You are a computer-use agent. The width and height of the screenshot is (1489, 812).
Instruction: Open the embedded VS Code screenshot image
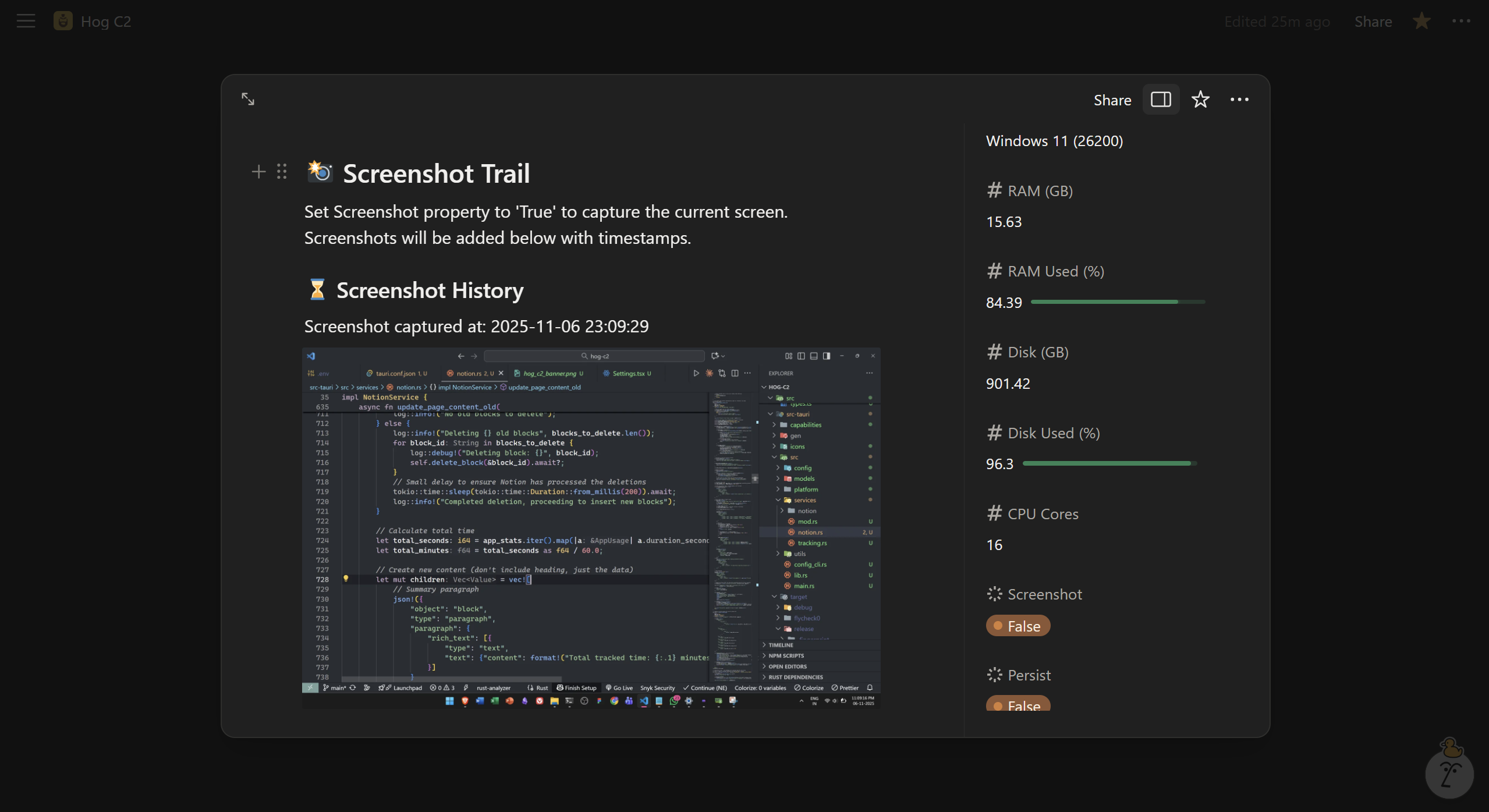pos(591,527)
